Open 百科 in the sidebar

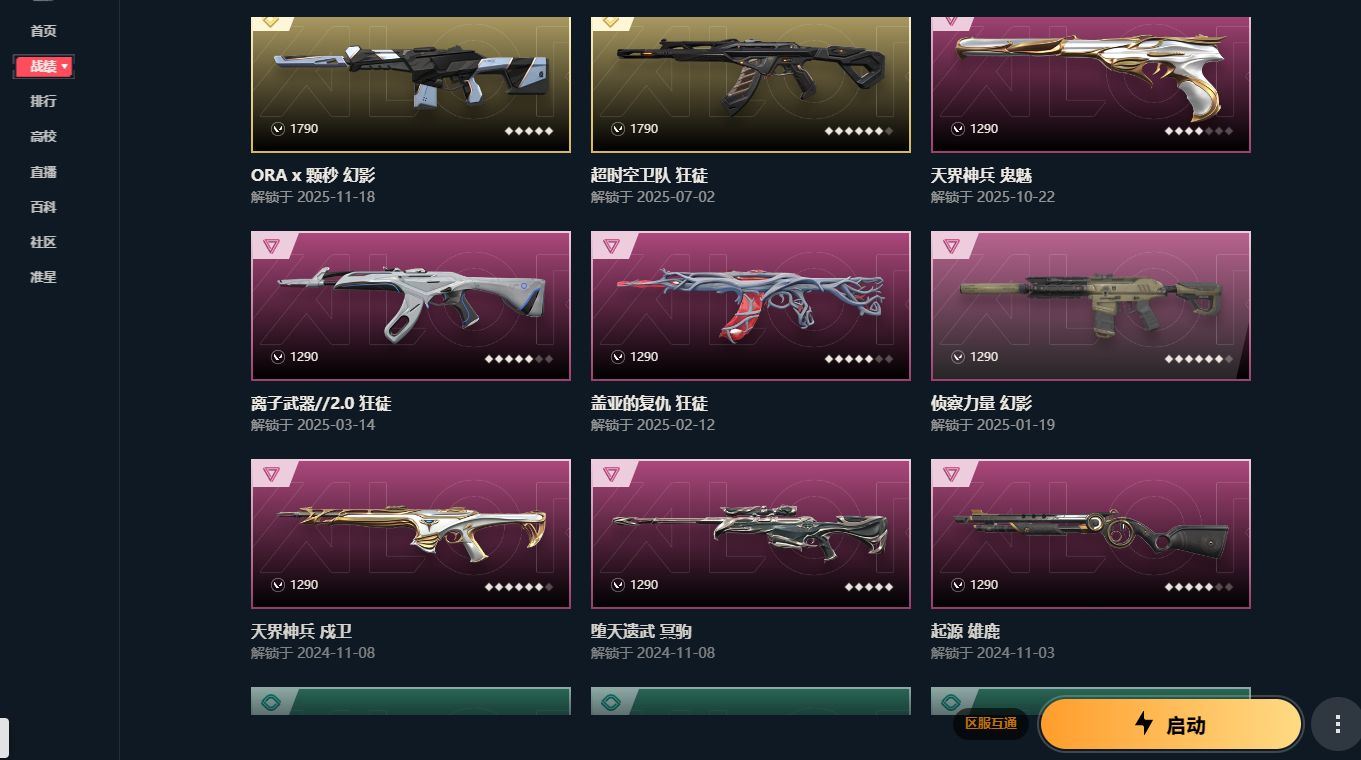[43, 207]
